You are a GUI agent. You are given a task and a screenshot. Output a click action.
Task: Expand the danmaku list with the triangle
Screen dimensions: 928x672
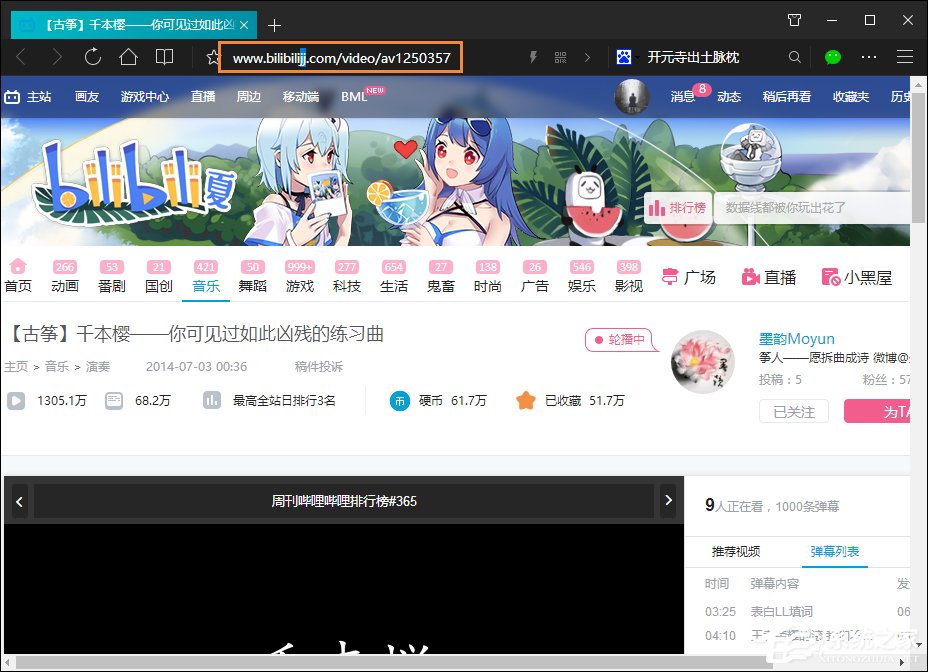point(919,645)
